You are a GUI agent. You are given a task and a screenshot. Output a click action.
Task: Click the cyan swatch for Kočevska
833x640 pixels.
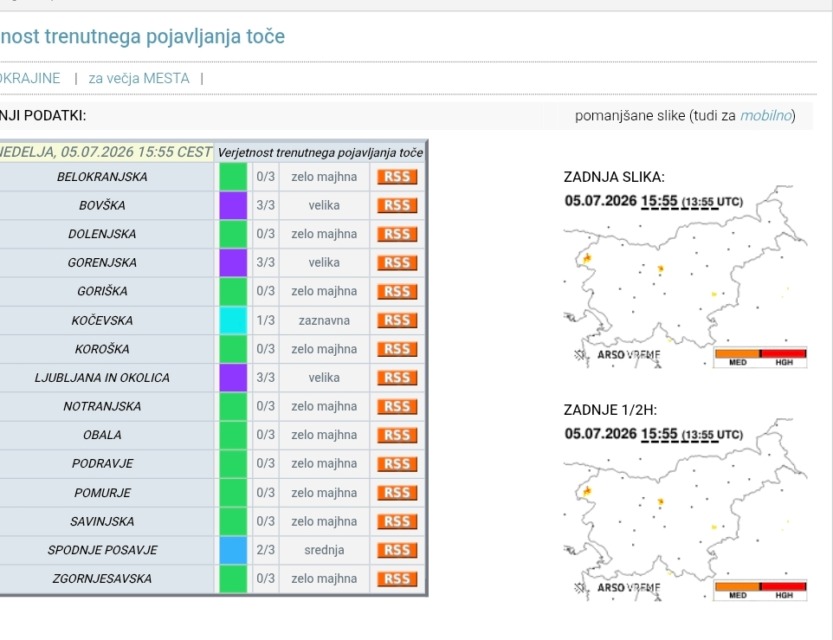(x=233, y=320)
